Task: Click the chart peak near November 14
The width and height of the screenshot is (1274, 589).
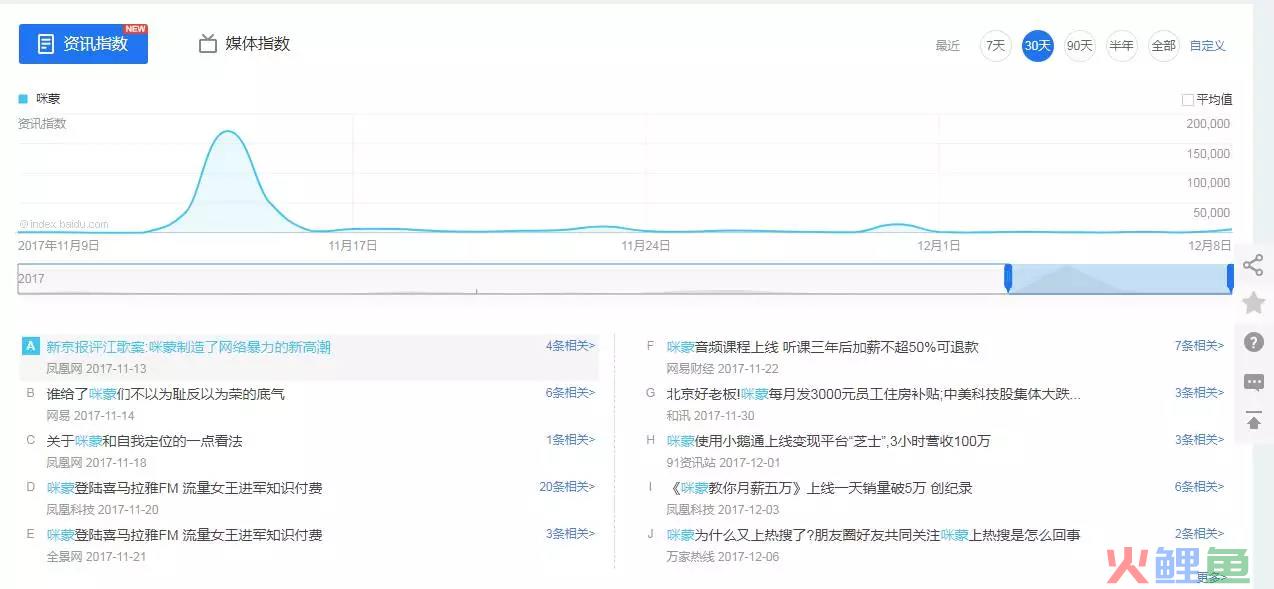Action: 228,132
